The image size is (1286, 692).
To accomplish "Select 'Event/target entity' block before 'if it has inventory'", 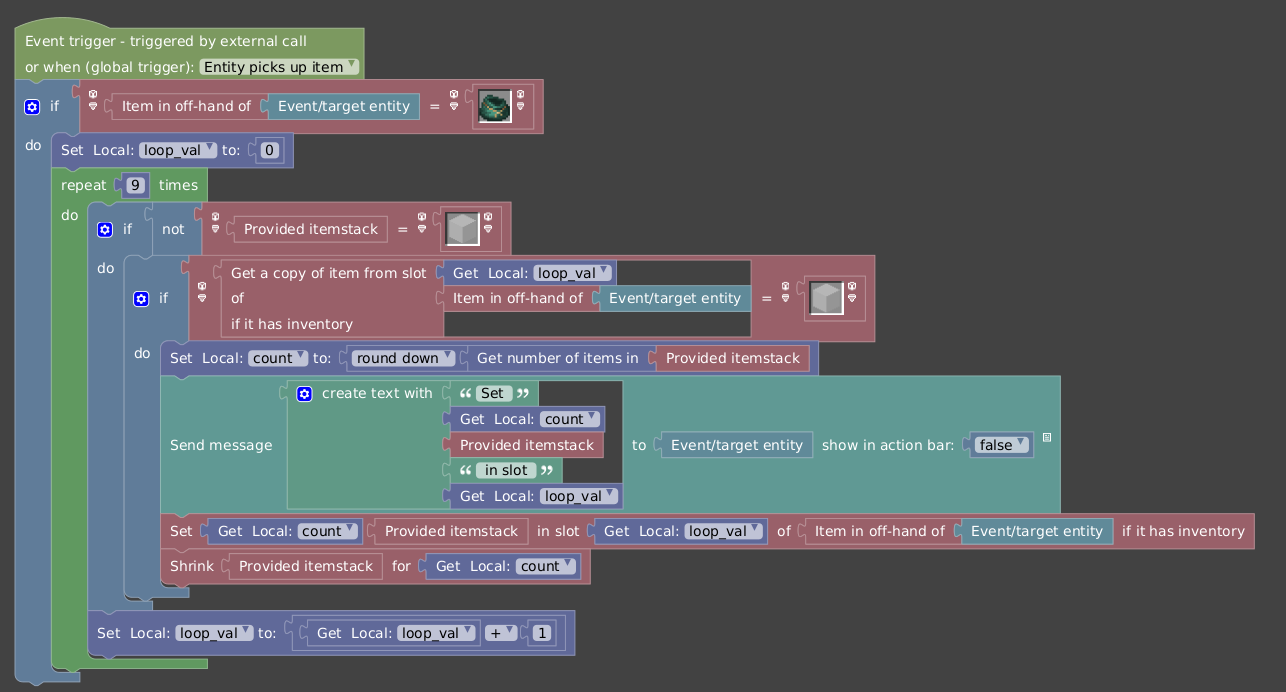I will (x=1037, y=531).
